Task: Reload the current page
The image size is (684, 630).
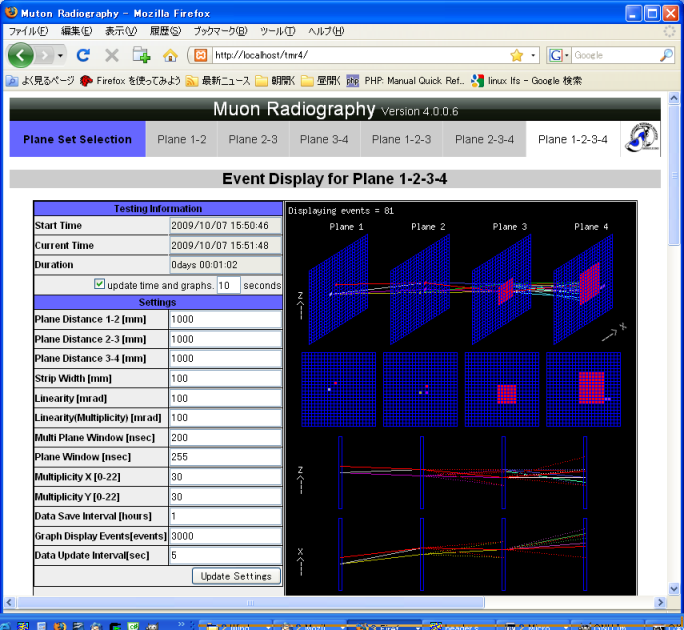Action: pos(83,55)
